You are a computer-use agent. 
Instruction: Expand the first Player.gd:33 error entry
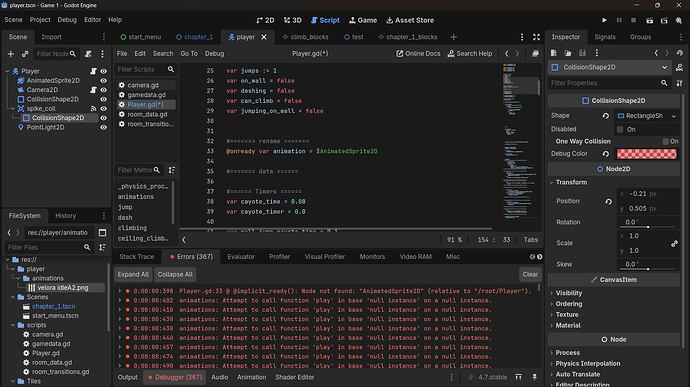click(x=119, y=291)
